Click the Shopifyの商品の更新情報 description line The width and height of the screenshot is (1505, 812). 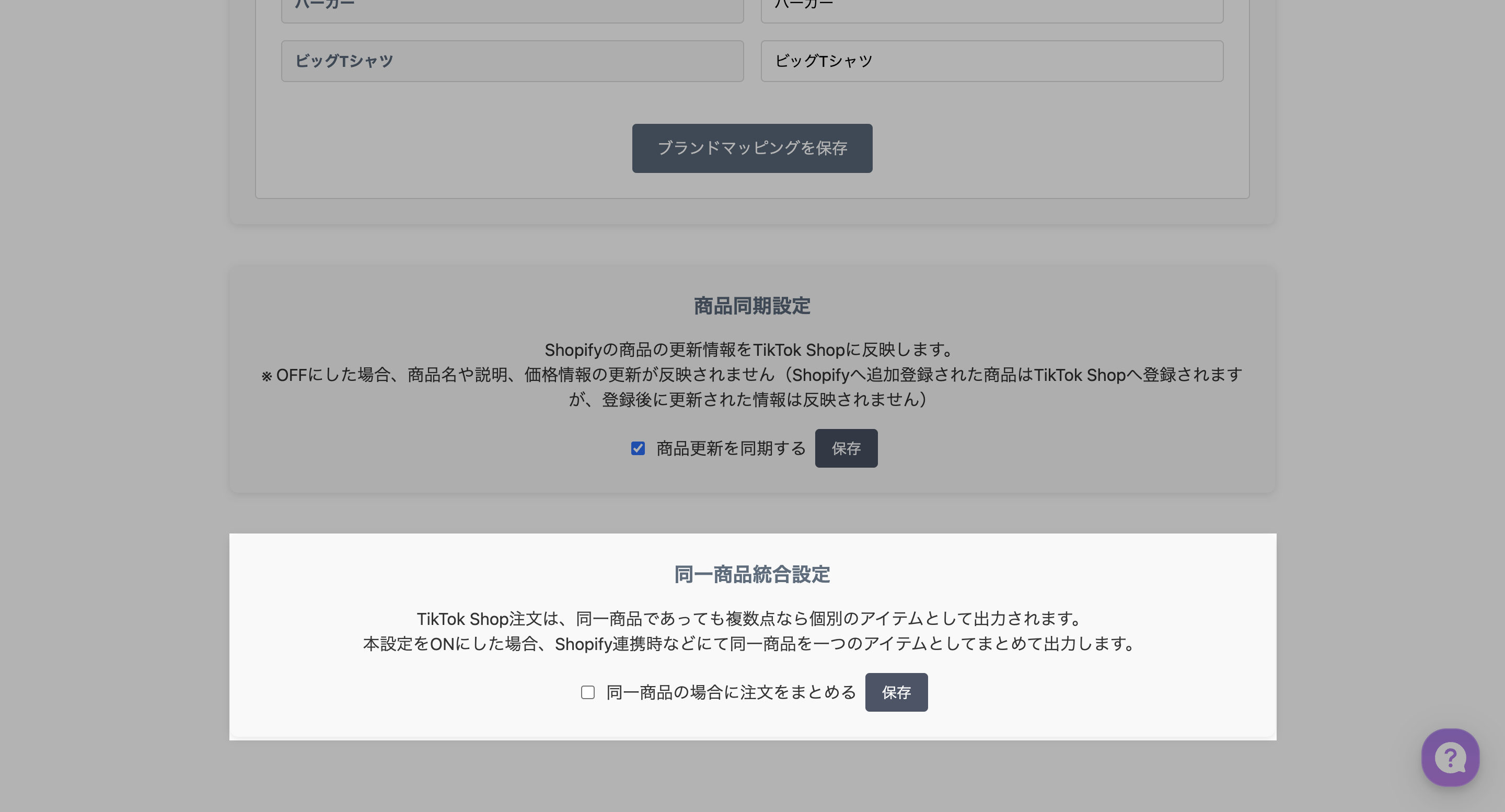coord(749,350)
